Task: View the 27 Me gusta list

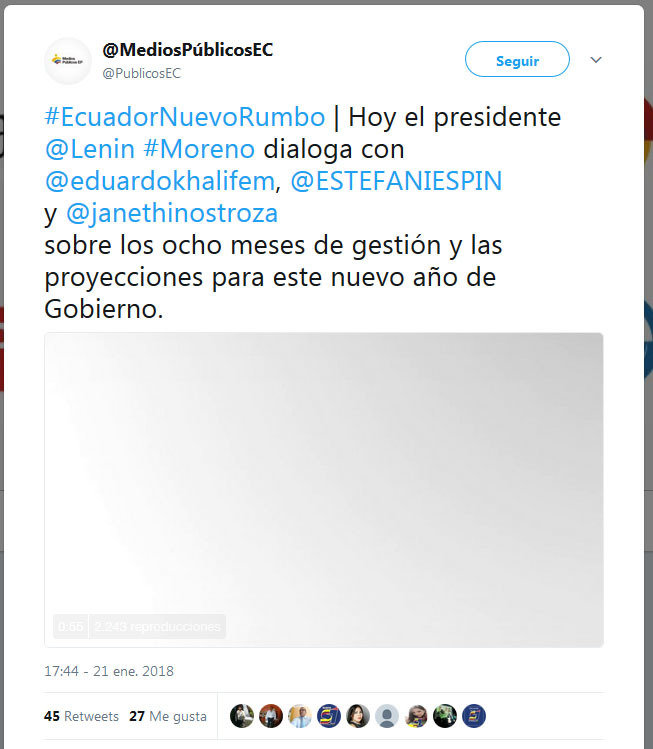Action: point(168,716)
